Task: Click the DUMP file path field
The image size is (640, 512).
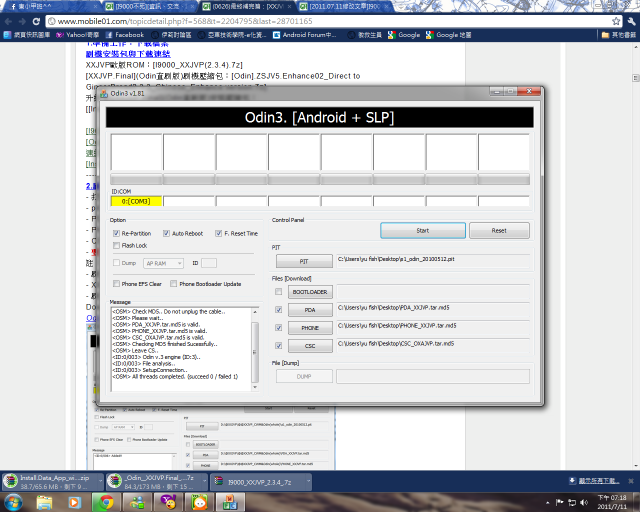Action: (433, 376)
